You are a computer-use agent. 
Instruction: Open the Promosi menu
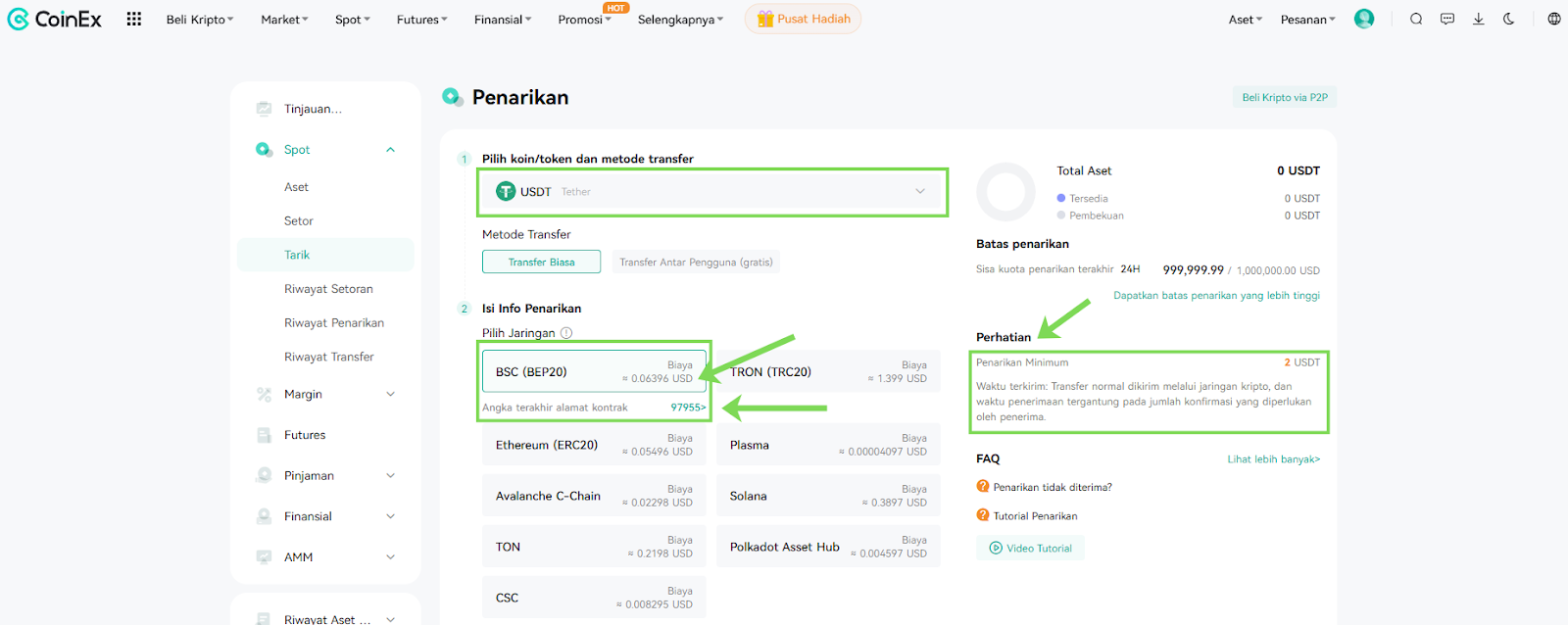[x=584, y=20]
